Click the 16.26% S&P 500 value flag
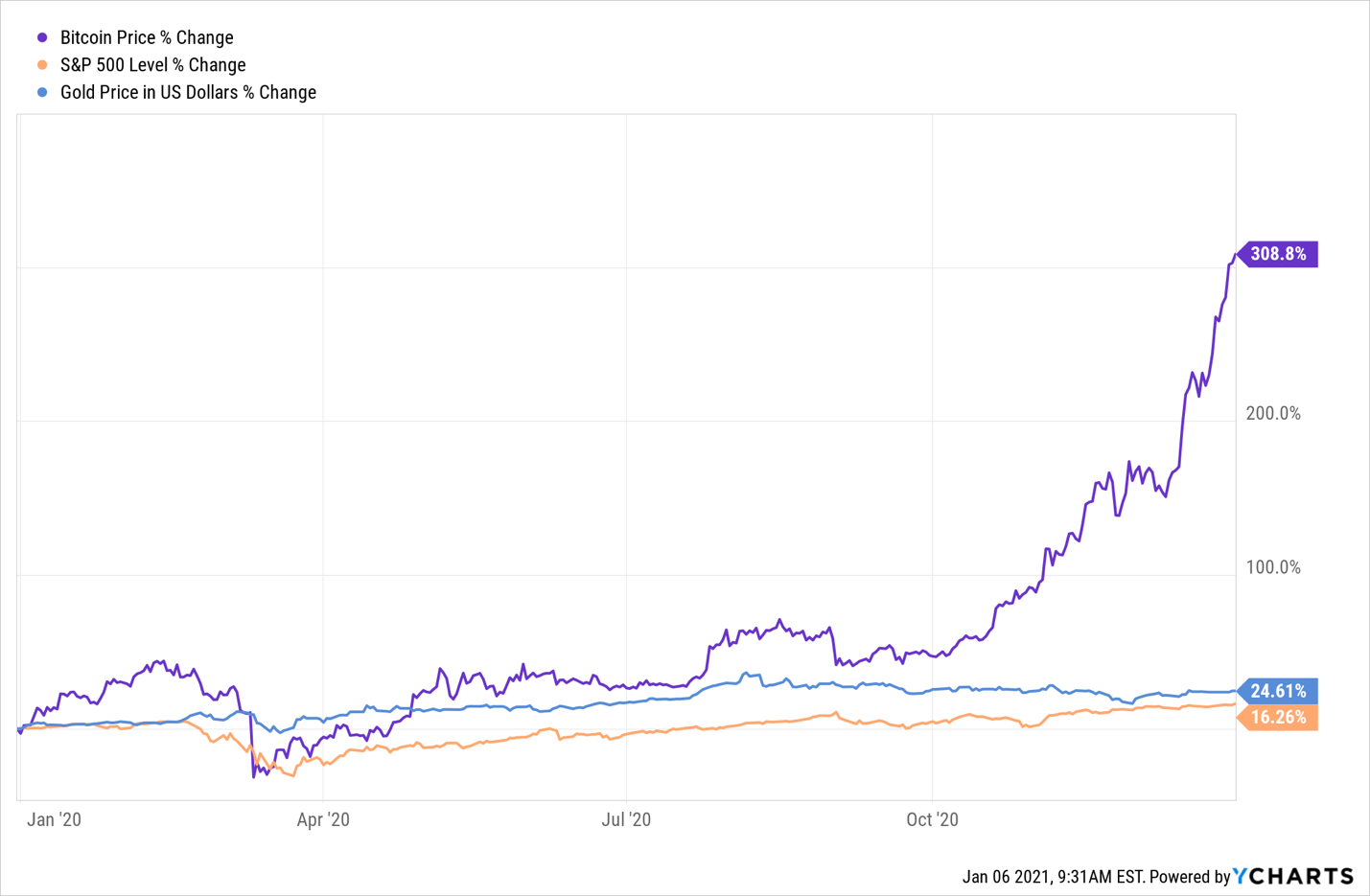1370x896 pixels. click(1278, 718)
